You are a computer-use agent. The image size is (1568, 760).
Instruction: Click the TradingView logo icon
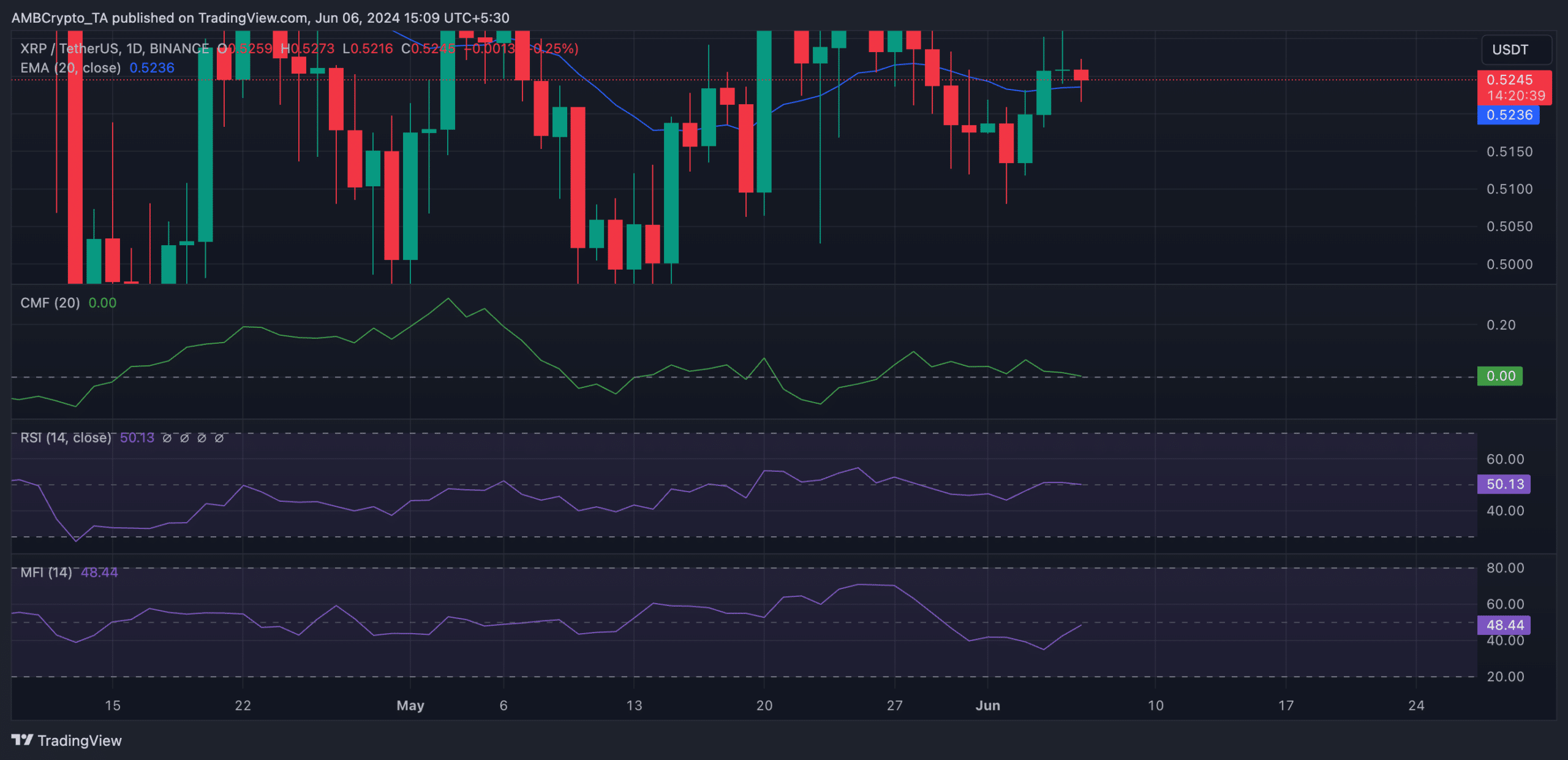pyautogui.click(x=23, y=740)
